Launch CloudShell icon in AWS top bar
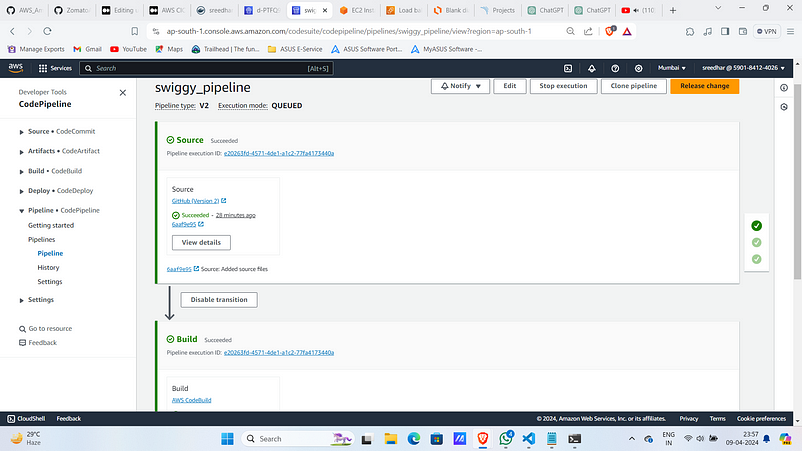Image resolution: width=802 pixels, height=451 pixels. [x=568, y=68]
